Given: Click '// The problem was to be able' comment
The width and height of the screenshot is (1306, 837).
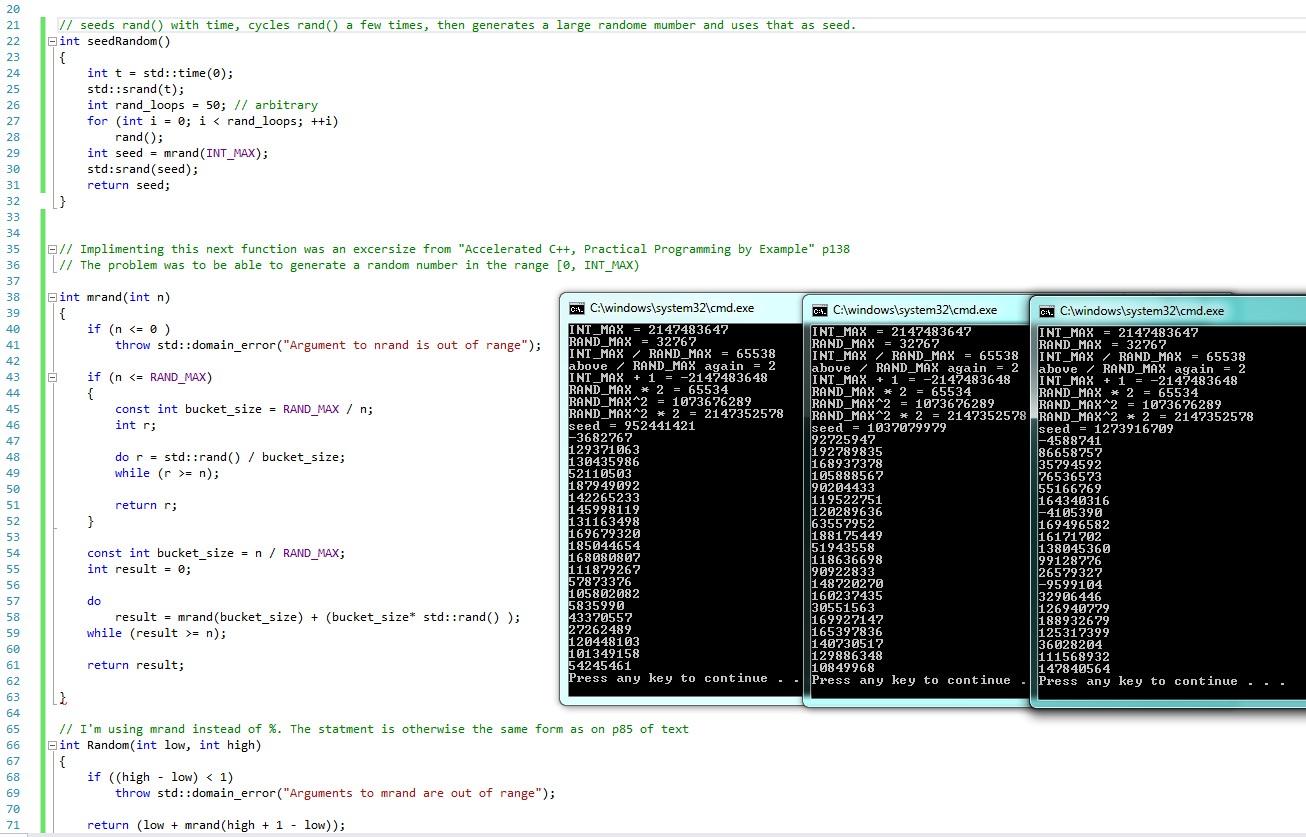Looking at the screenshot, I should 349,265.
